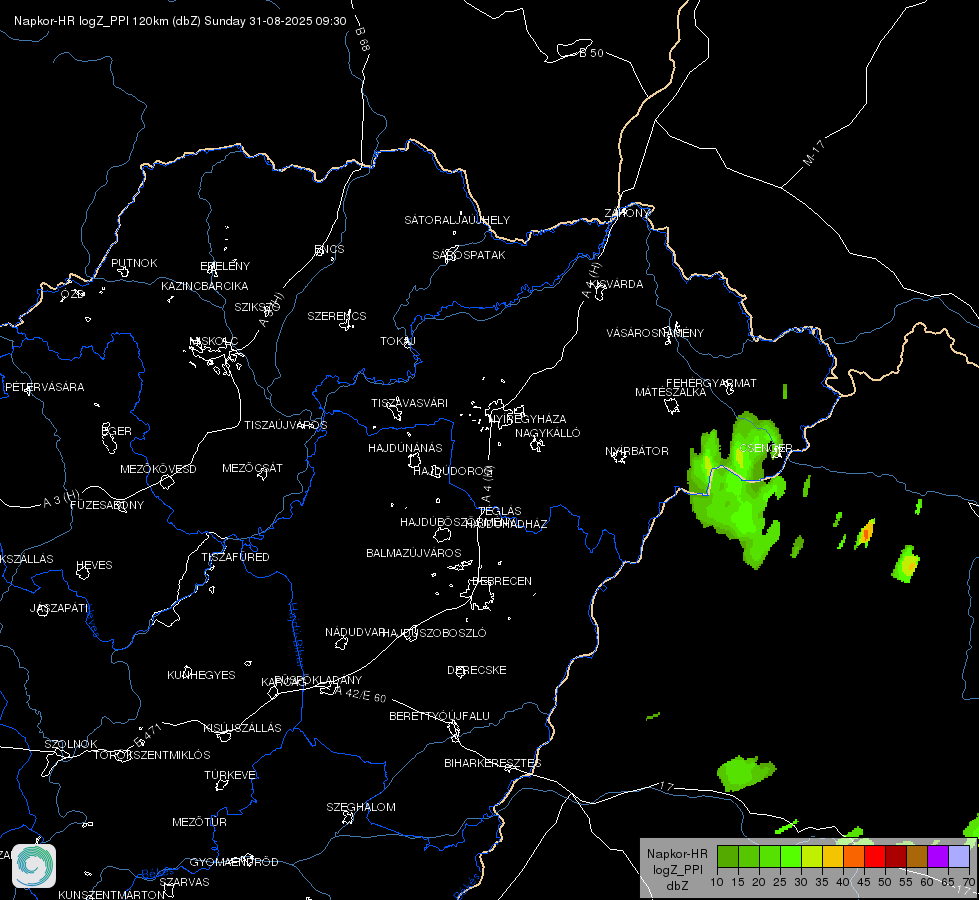Select the yellow-green 30-35 dBZ swatch

click(x=812, y=856)
